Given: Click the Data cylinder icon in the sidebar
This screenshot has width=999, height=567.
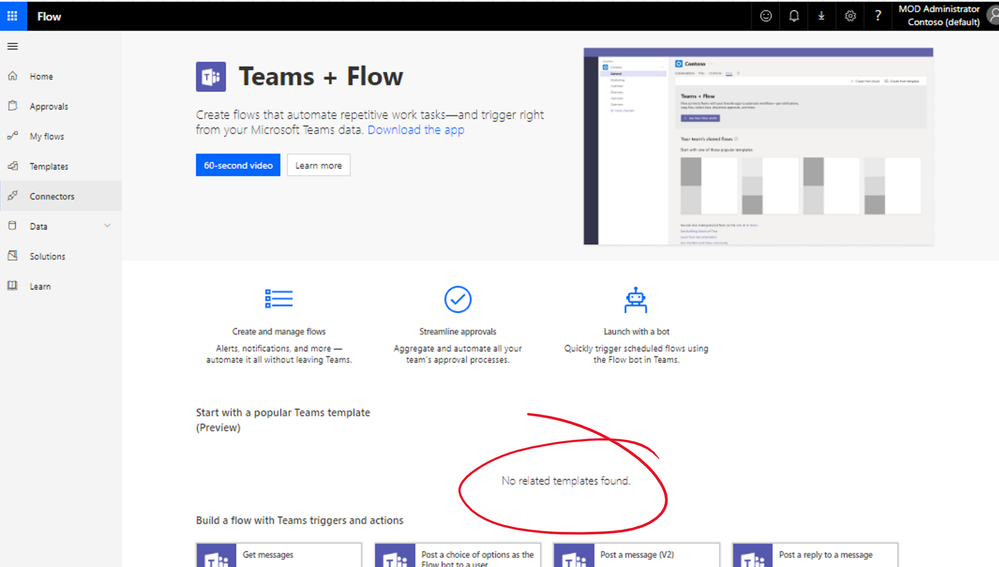Looking at the screenshot, I should 13,226.
